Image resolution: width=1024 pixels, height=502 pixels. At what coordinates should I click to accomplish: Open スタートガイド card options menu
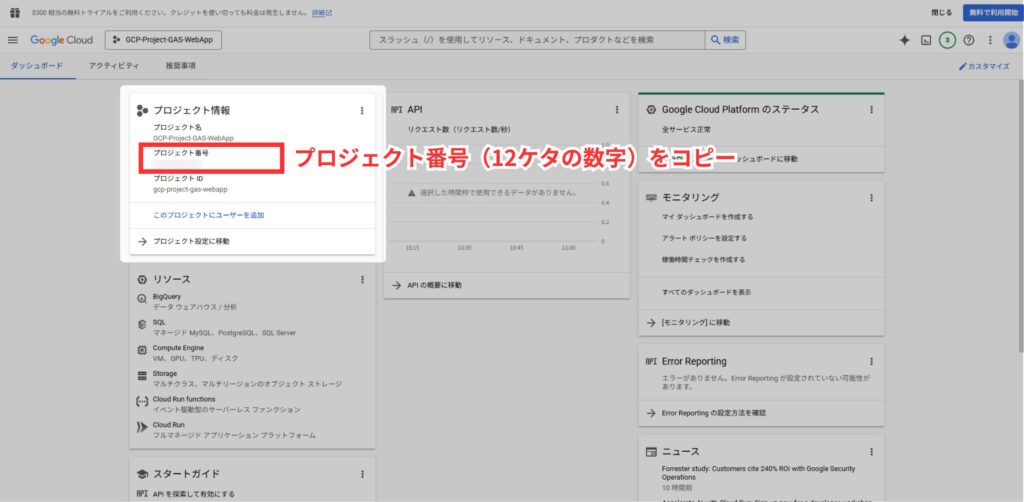pyautogui.click(x=362, y=475)
